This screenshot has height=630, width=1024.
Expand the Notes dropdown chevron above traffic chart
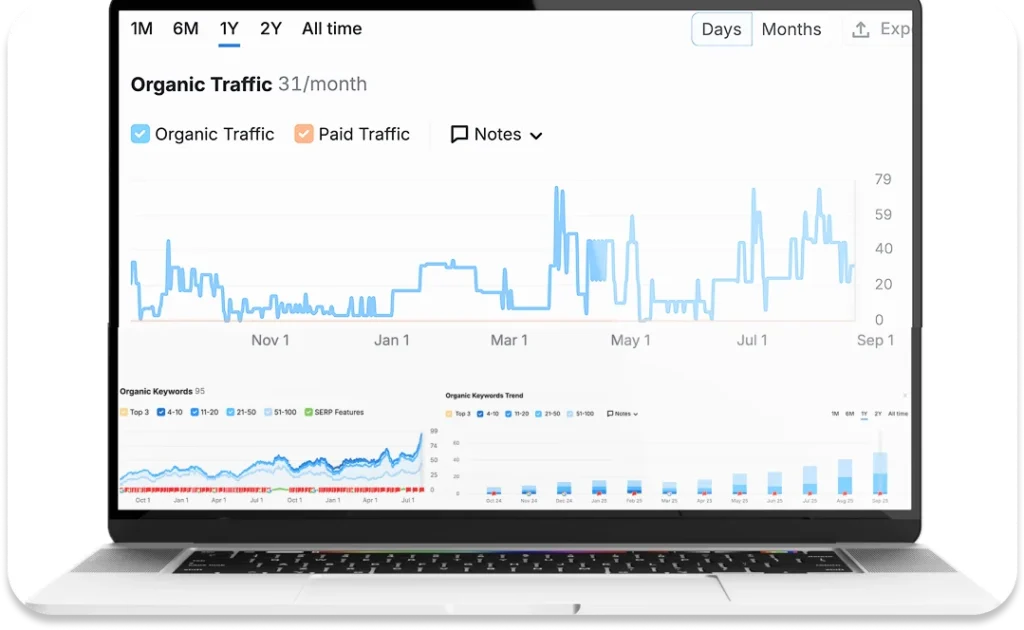536,135
